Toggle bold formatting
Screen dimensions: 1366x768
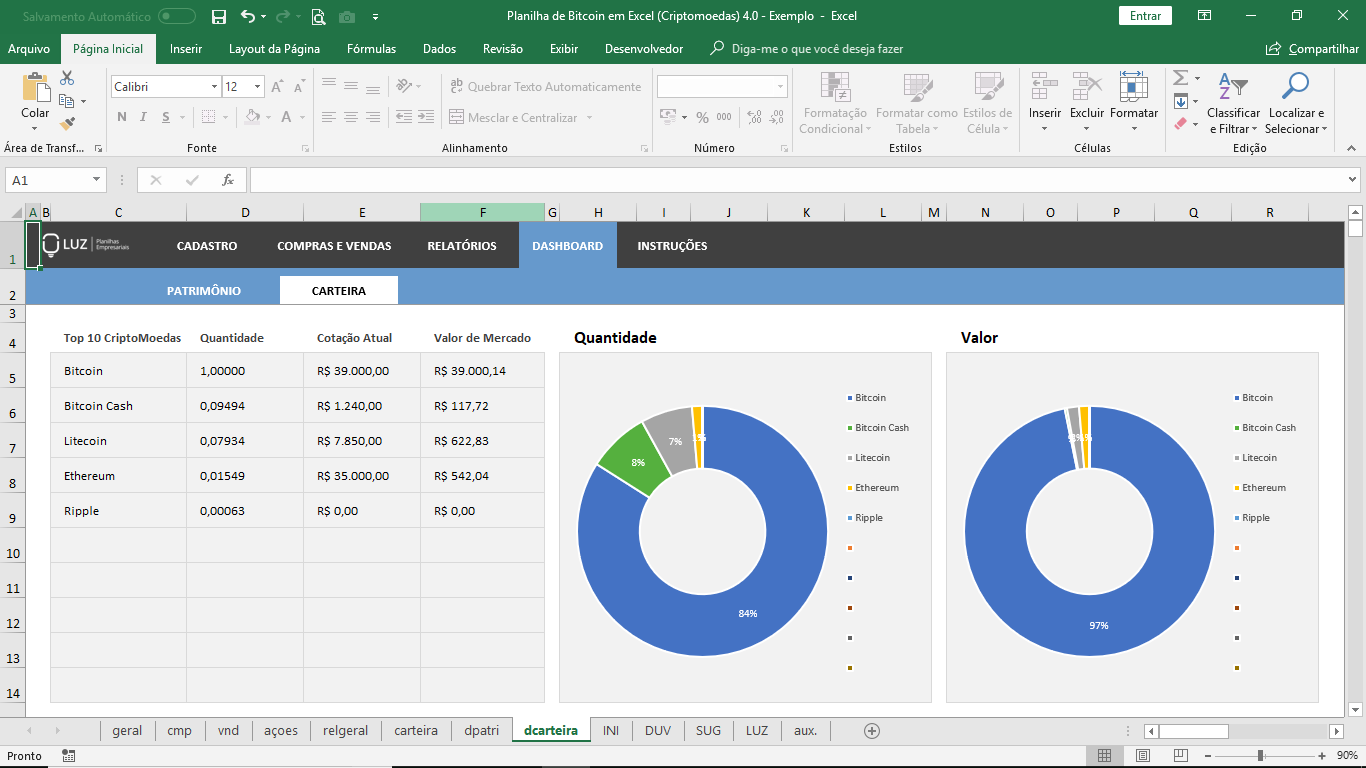[x=121, y=118]
